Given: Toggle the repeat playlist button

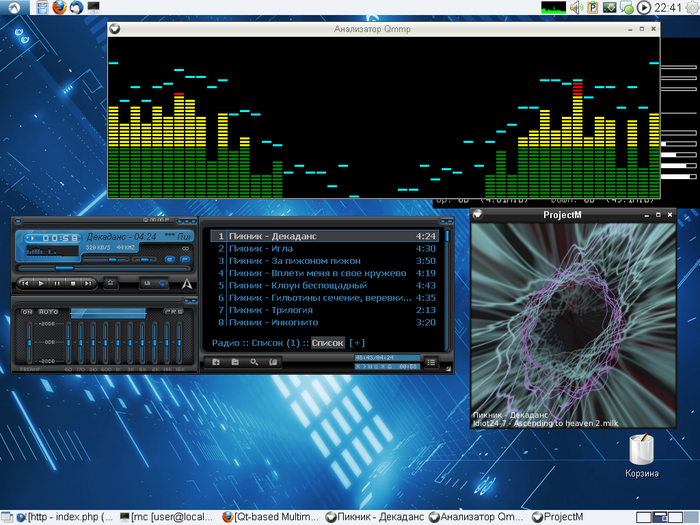Looking at the screenshot, I should coord(162,284).
